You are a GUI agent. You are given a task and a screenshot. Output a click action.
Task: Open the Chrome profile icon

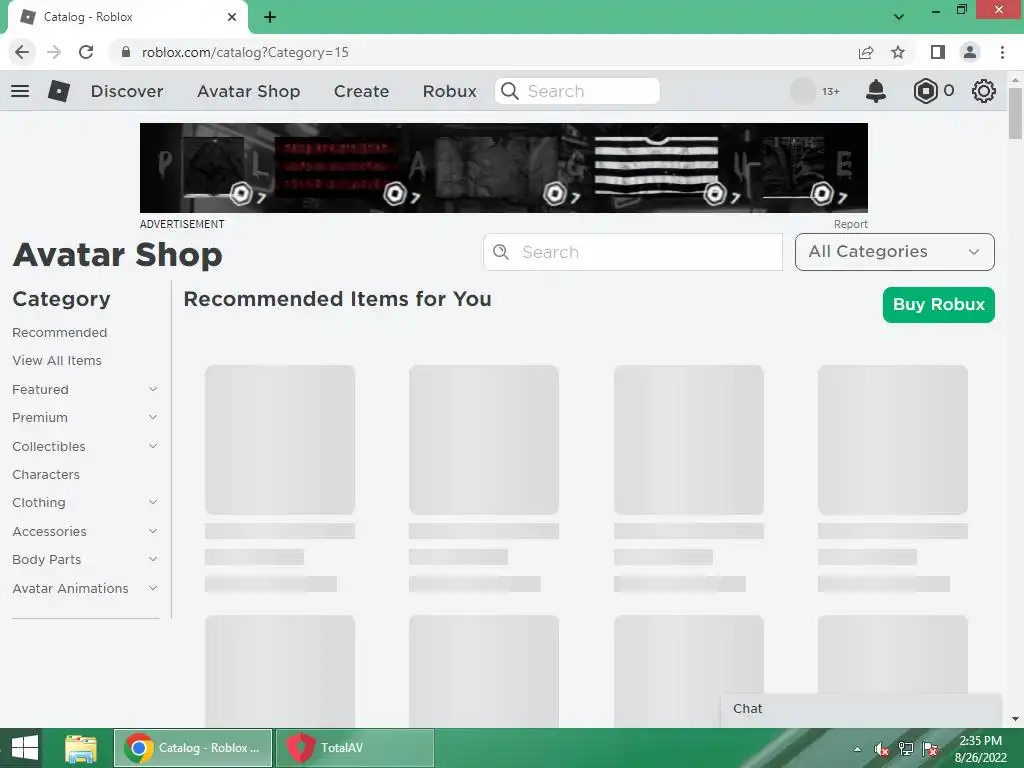(970, 52)
